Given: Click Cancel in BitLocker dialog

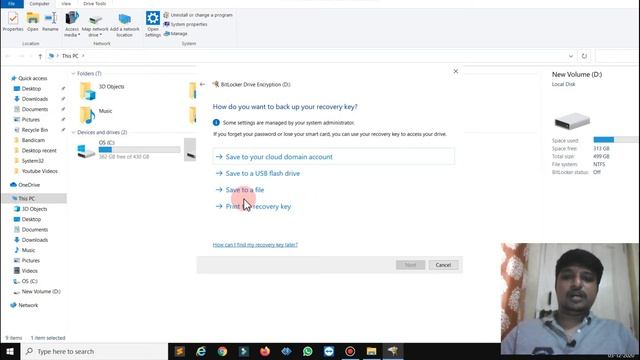Looking at the screenshot, I should point(443,265).
